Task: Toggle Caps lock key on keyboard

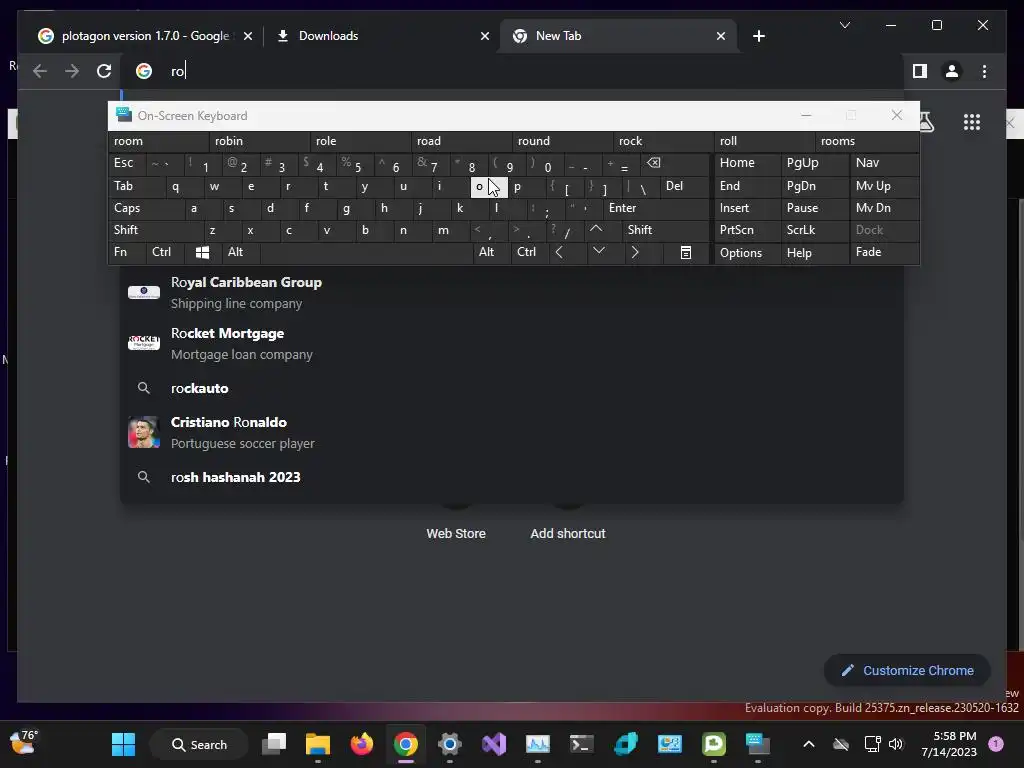Action: pos(146,208)
